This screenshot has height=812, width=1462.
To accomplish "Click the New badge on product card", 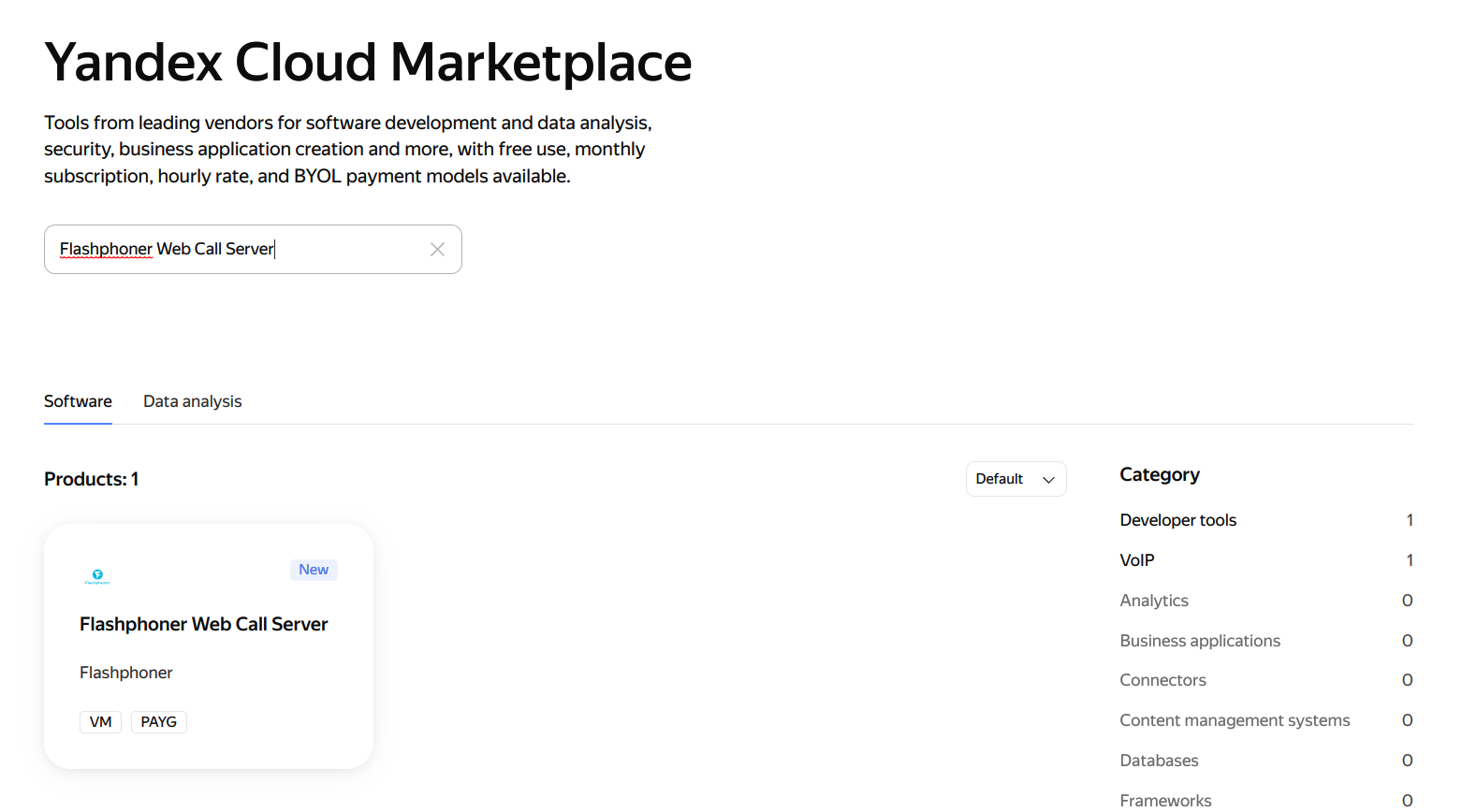I will coord(314,570).
